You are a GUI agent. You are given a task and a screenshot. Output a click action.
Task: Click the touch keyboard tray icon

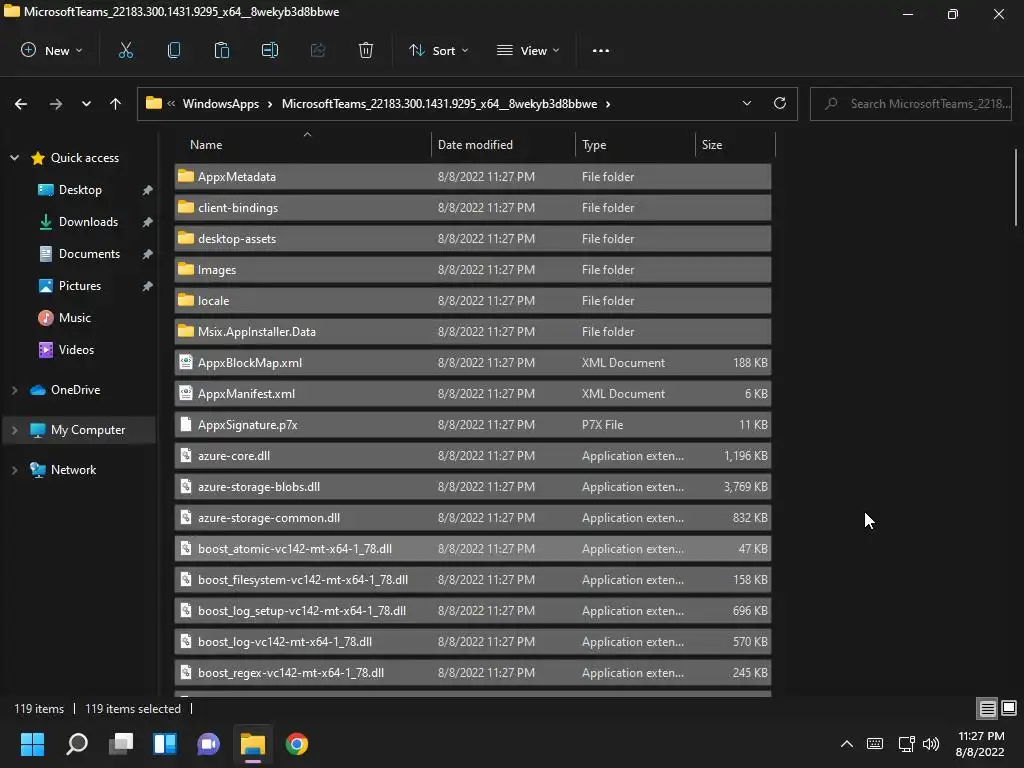[x=875, y=744]
